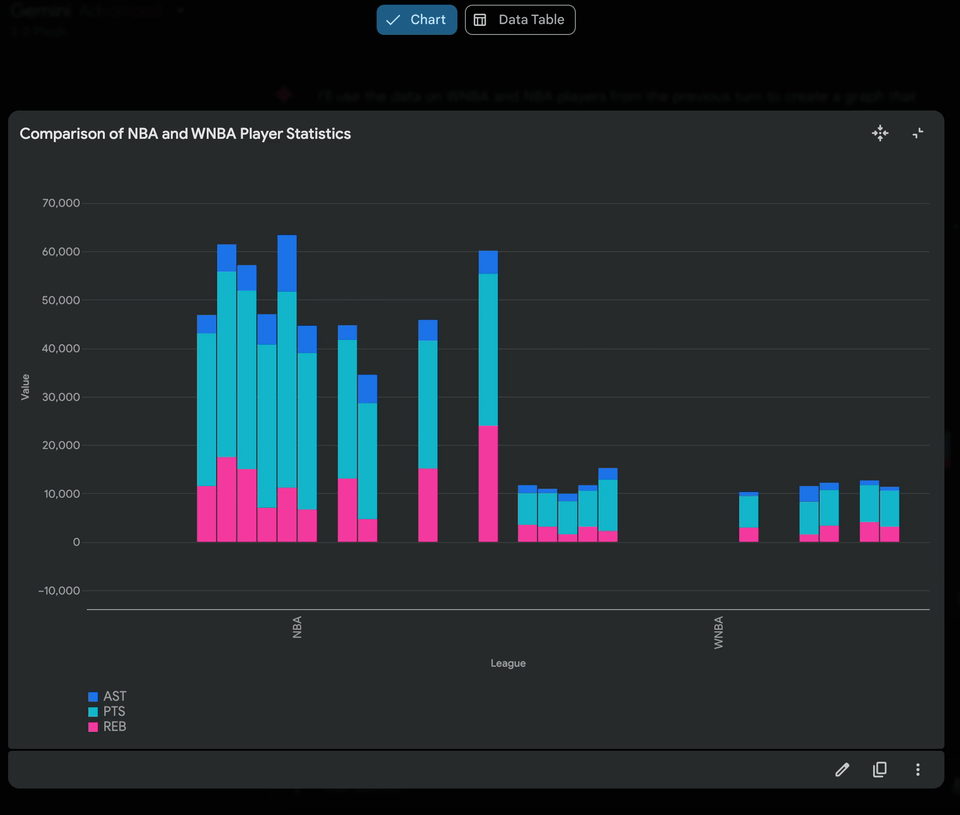Click the −10,000 y-axis tick label
The height and width of the screenshot is (815, 960).
59,590
